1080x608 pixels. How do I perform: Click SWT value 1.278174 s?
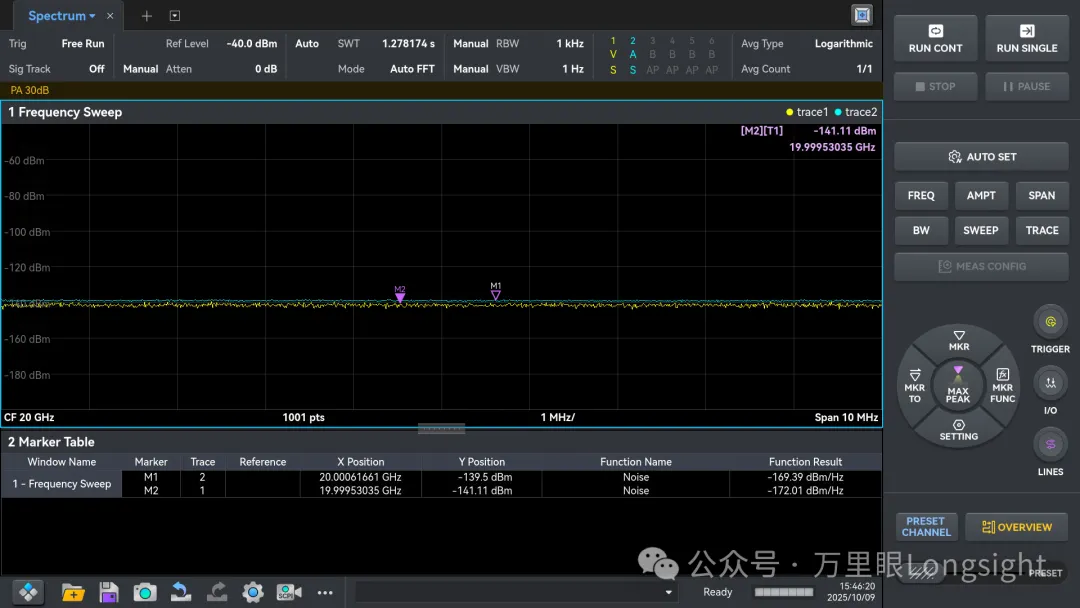[408, 43]
